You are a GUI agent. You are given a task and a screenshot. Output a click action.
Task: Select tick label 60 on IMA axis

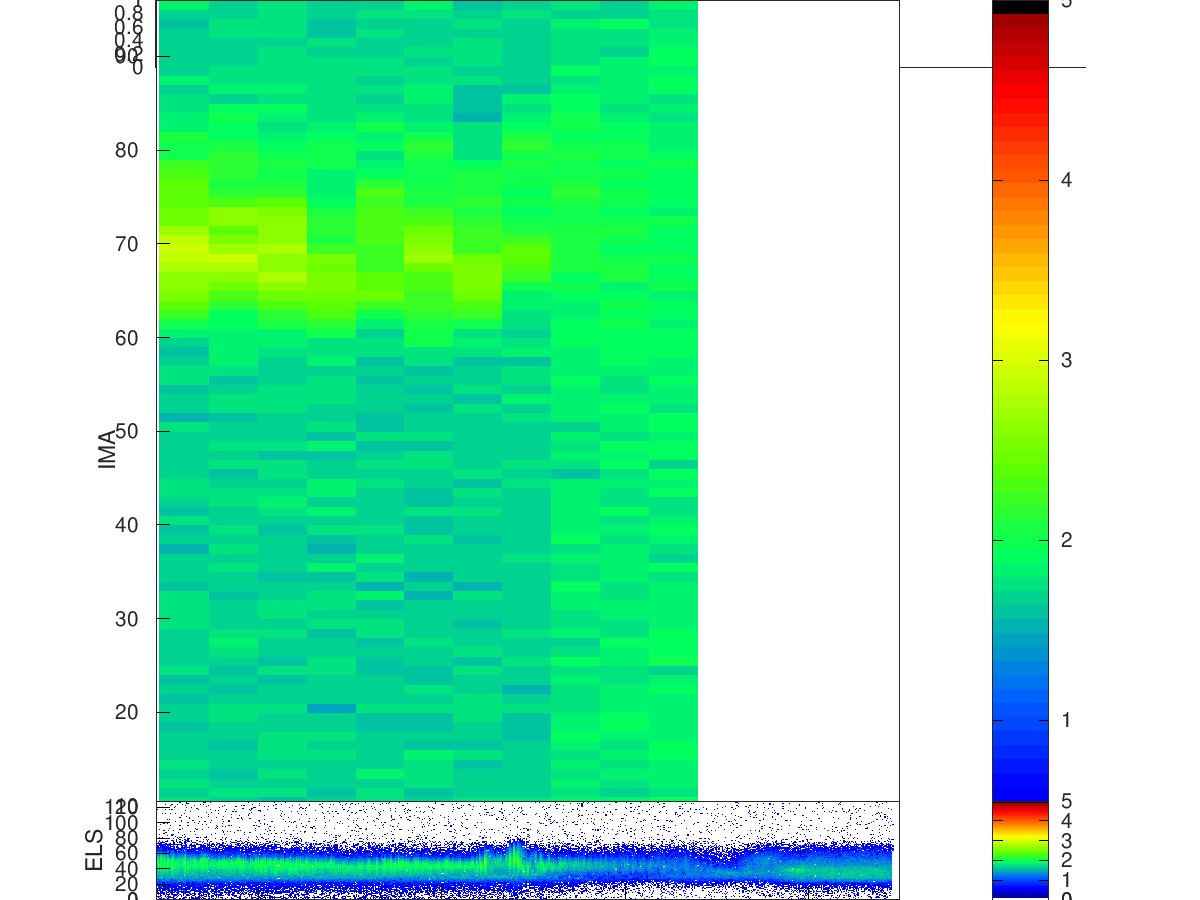(127, 338)
